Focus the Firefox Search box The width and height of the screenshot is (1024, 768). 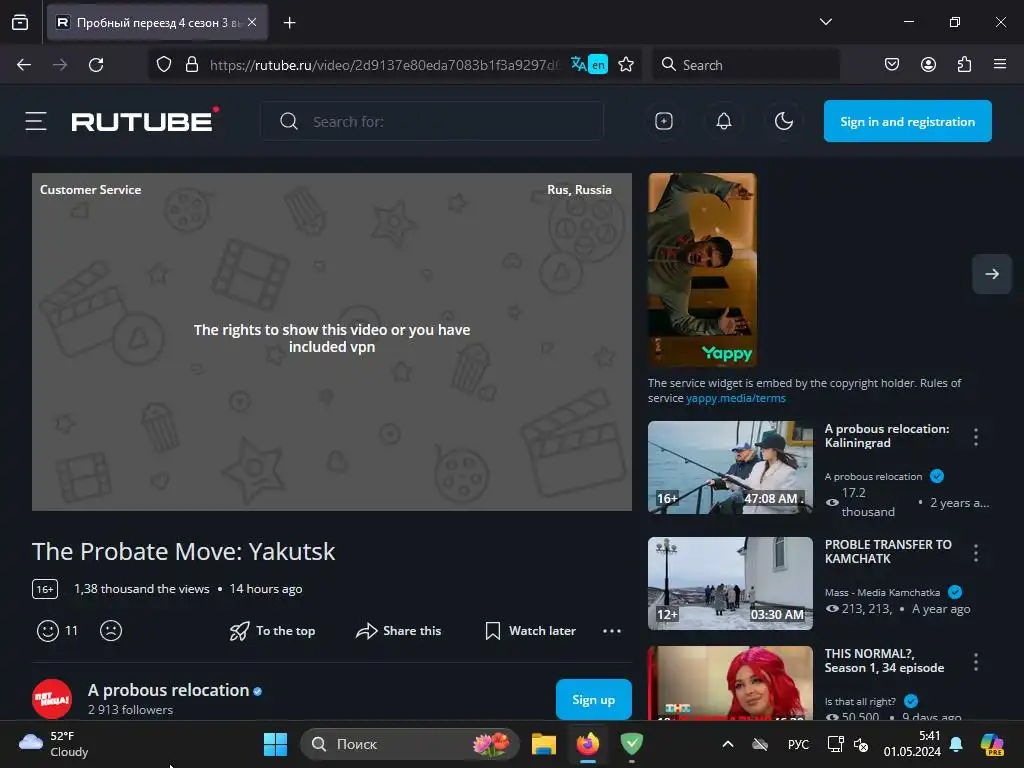[x=746, y=65]
